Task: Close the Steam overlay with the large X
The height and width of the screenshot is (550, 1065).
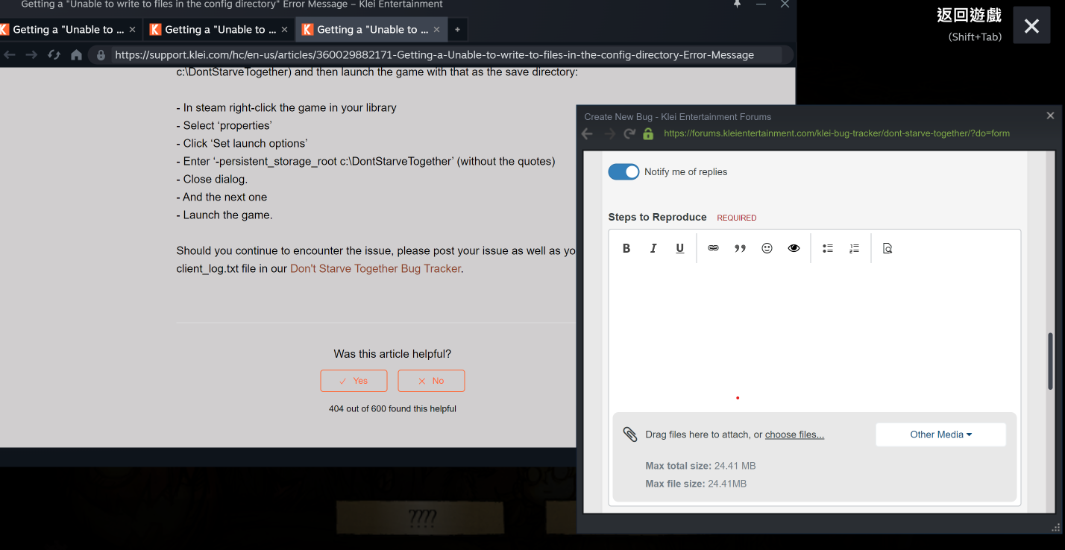Action: (1032, 26)
